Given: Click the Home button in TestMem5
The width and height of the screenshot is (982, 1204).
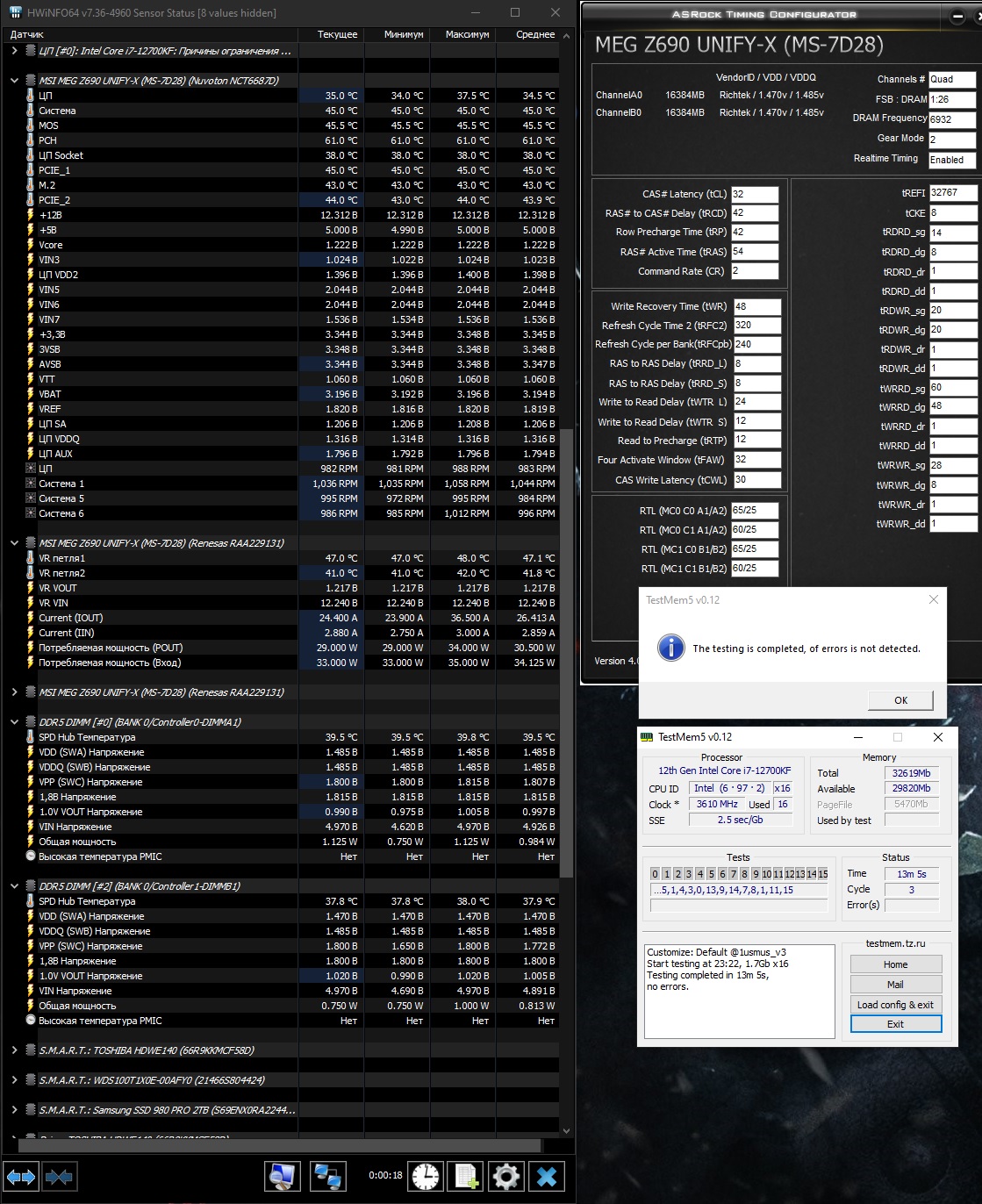Looking at the screenshot, I should (895, 964).
